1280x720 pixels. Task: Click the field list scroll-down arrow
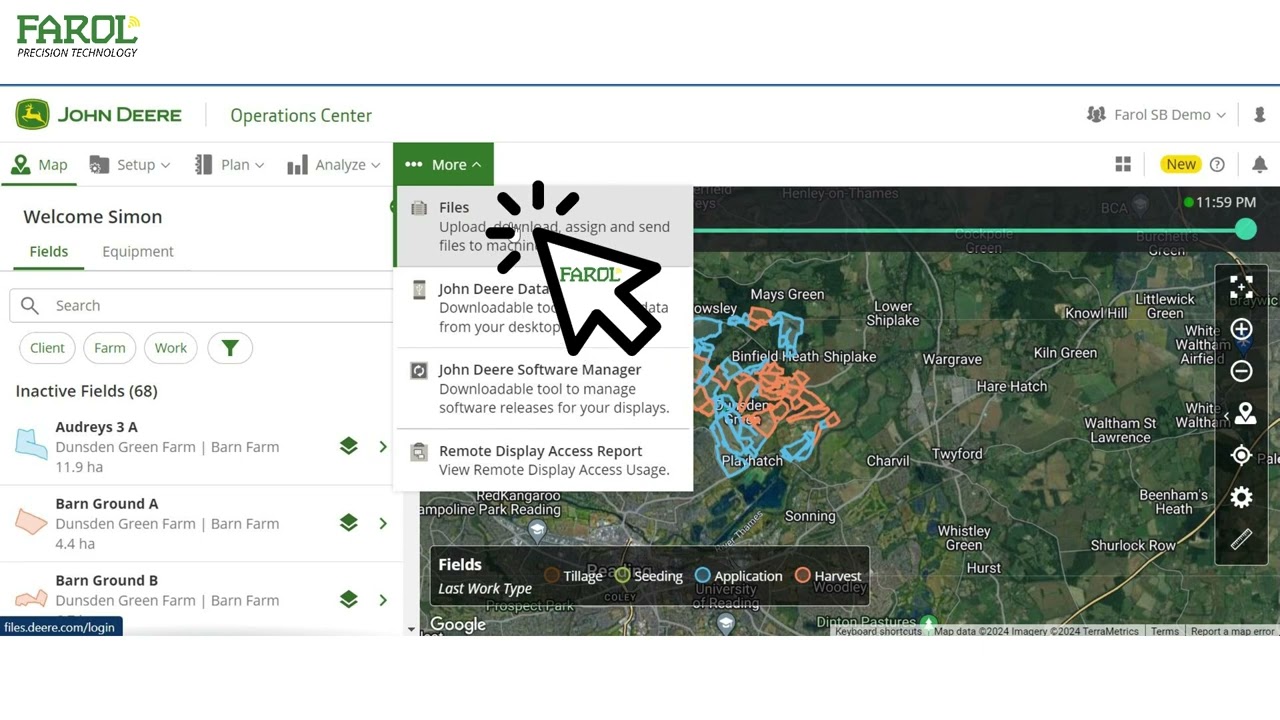[411, 630]
